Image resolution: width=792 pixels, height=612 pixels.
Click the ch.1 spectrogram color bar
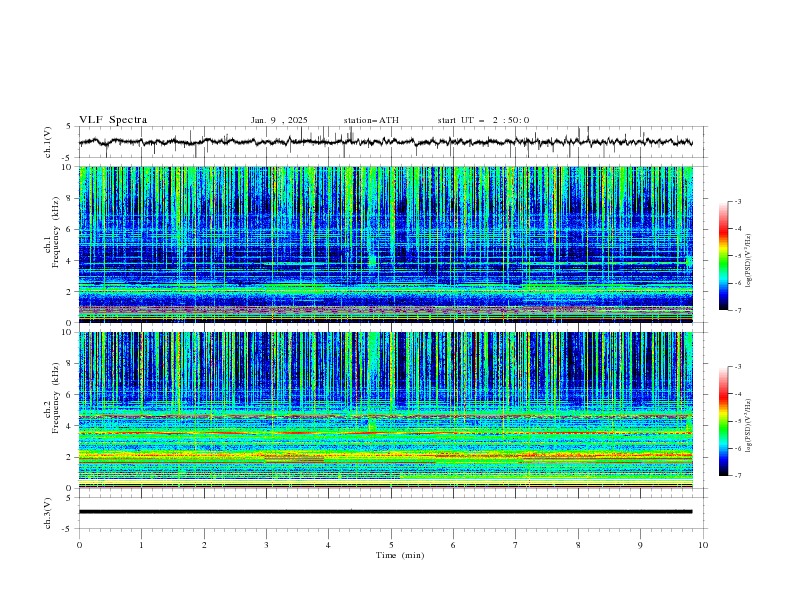click(723, 256)
